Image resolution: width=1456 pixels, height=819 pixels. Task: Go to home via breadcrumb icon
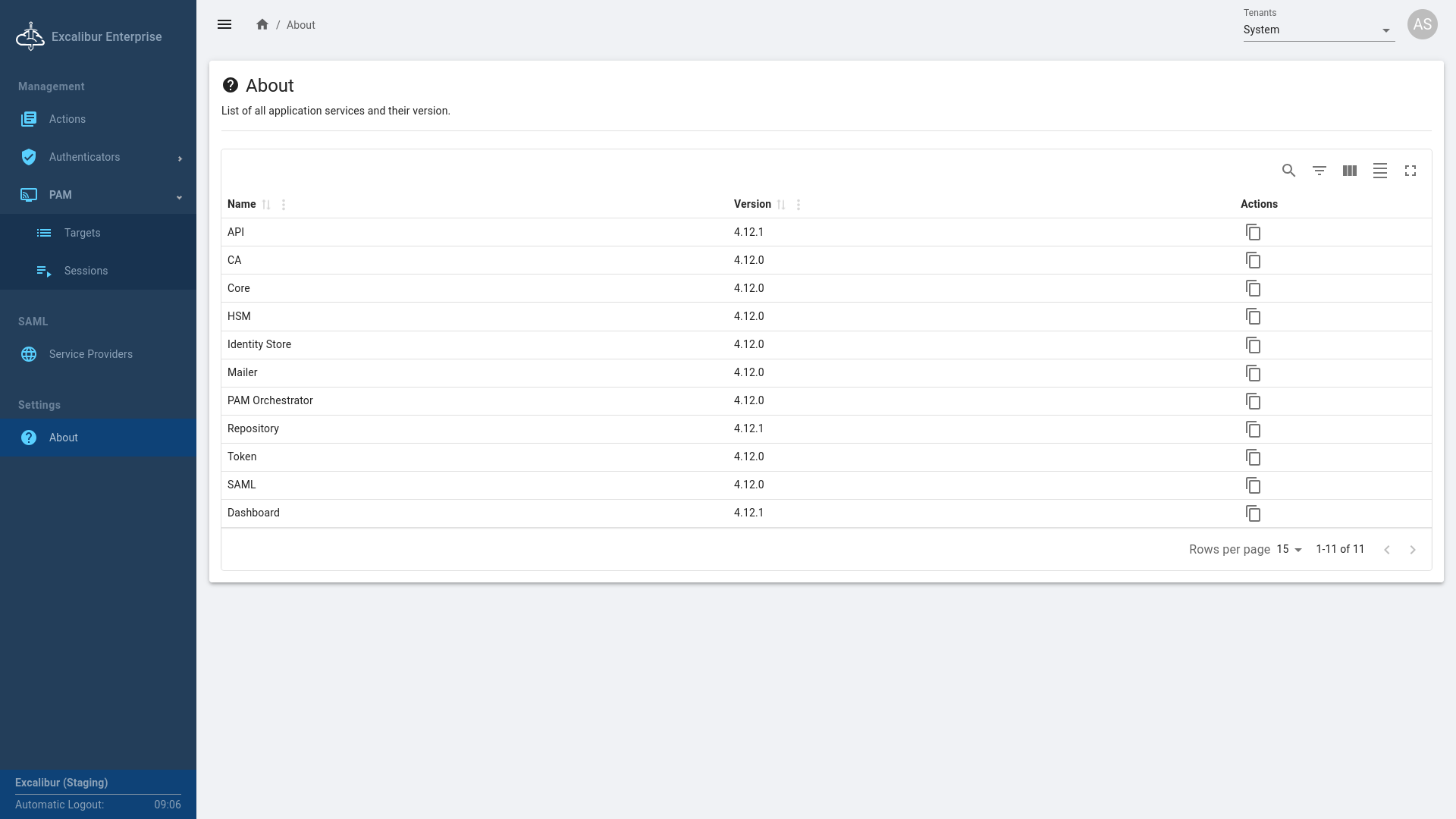pos(262,24)
